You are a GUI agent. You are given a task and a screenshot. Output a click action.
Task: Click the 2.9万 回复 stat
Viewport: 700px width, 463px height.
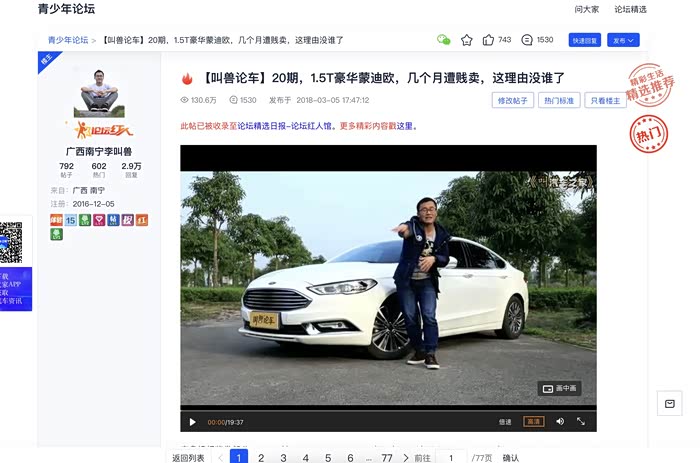click(x=131, y=170)
